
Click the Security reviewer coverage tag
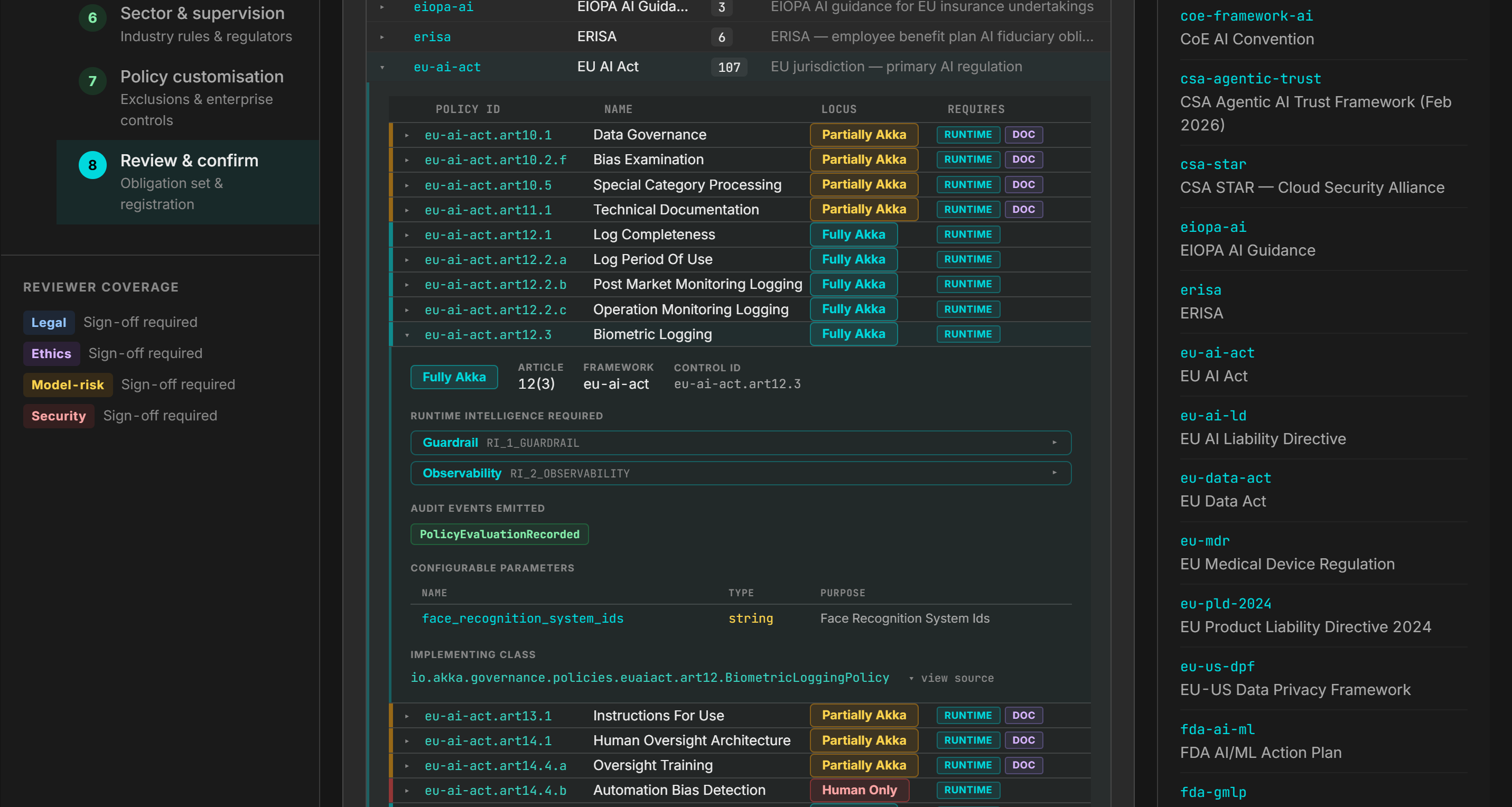pyautogui.click(x=58, y=416)
